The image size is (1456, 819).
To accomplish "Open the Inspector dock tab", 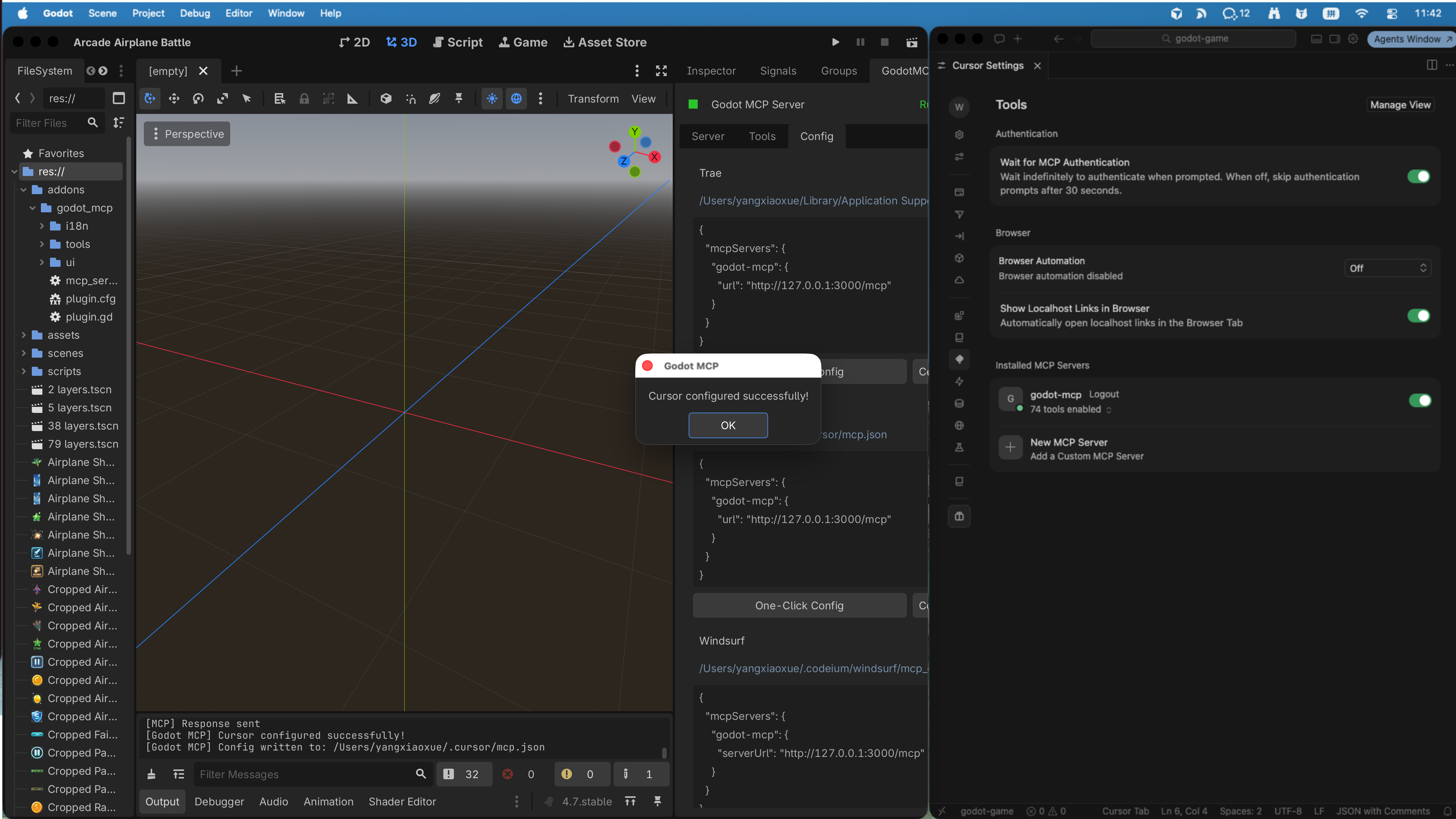I will [711, 71].
